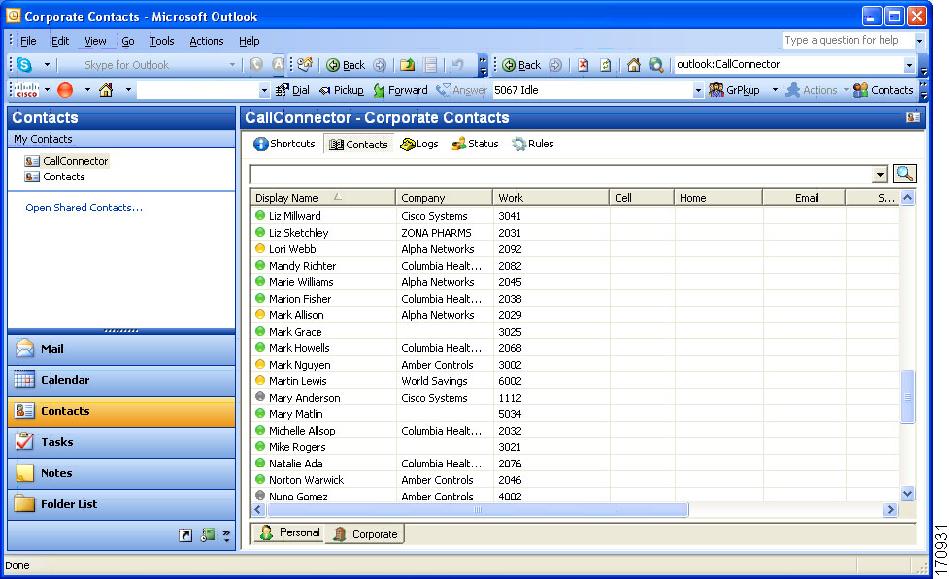Click the Dial toolbar button
Viewport: 949px width, 579px height.
pyautogui.click(x=293, y=90)
